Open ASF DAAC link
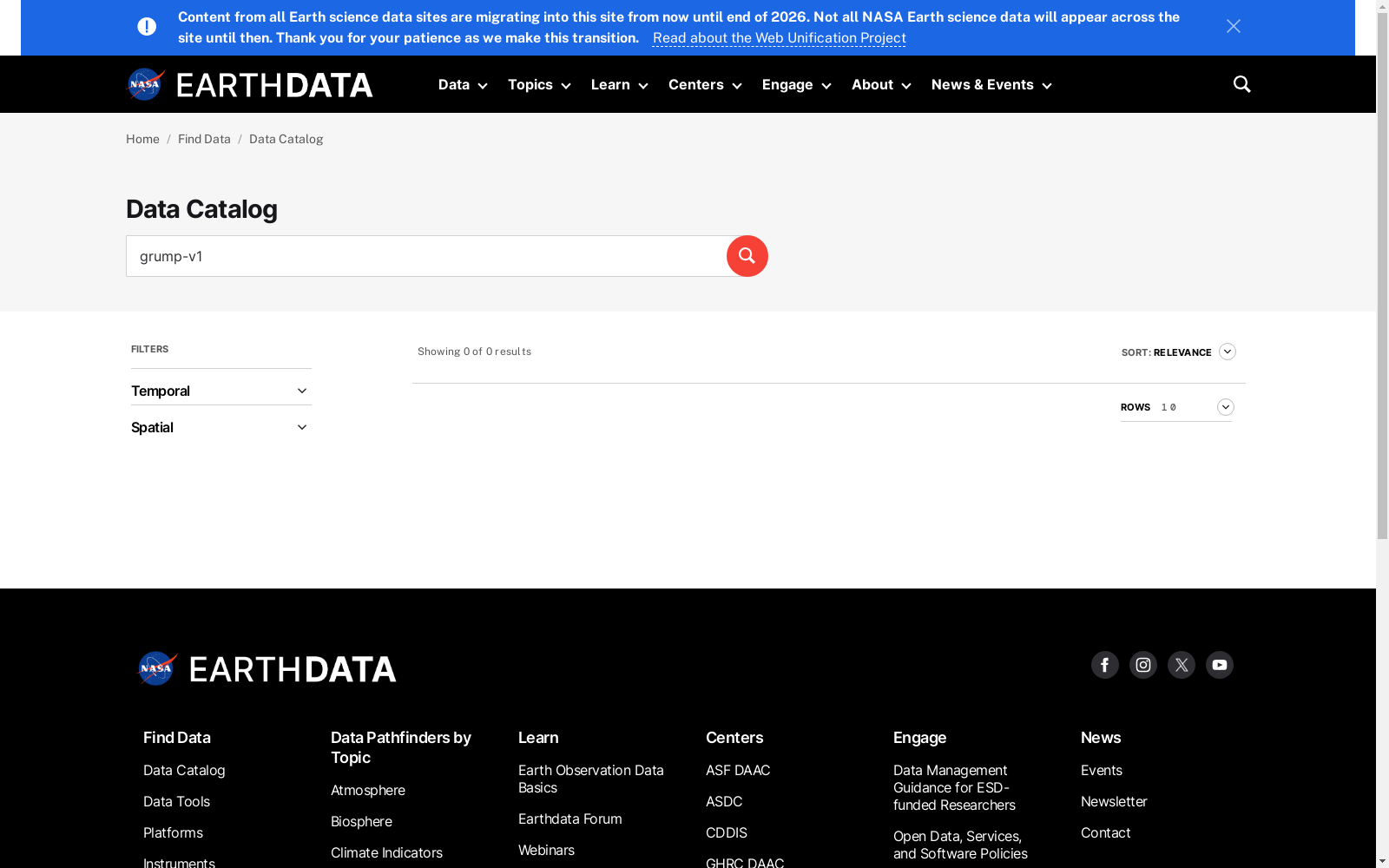 point(737,770)
